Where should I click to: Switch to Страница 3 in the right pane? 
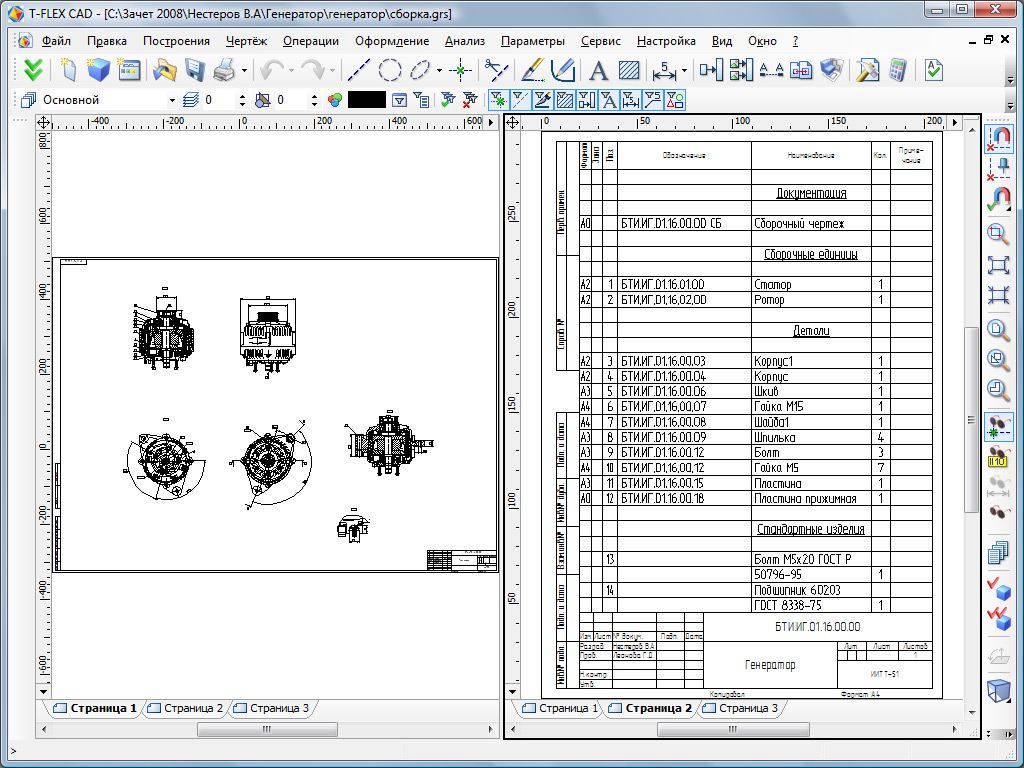coord(742,708)
